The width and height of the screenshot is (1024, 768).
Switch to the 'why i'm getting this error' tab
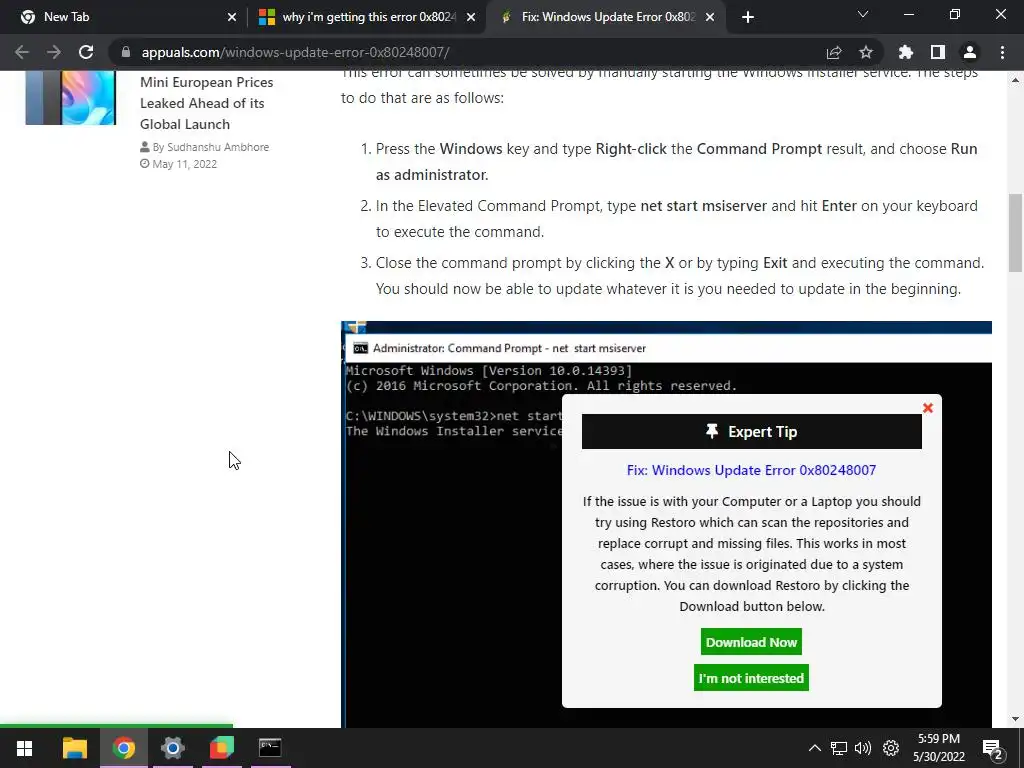(367, 17)
